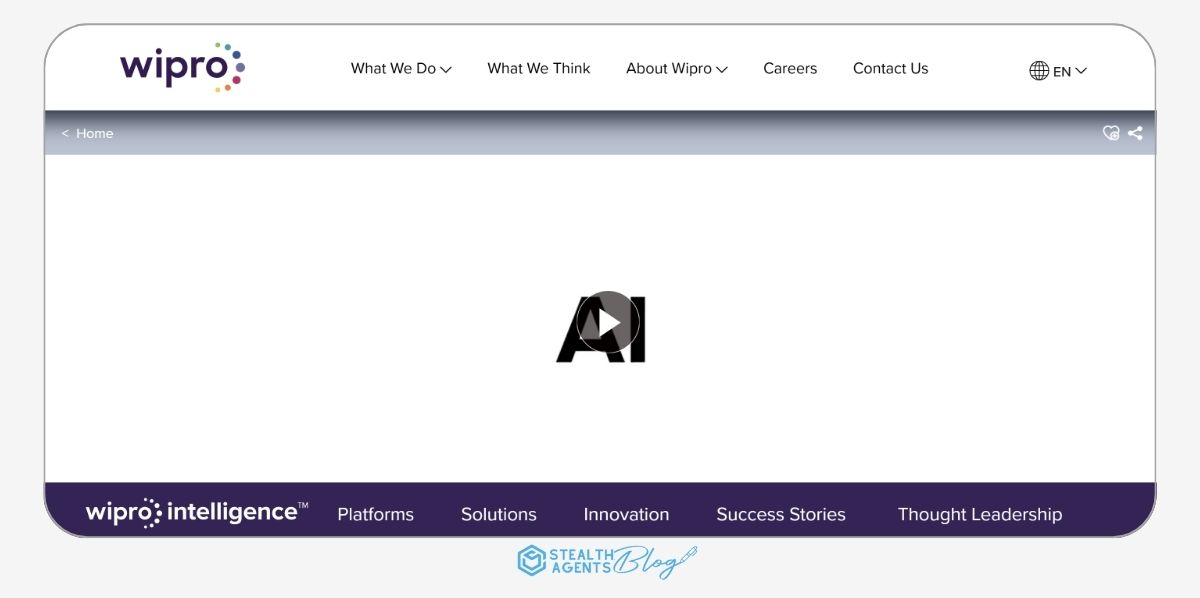
Task: Click the share icon
Action: (1135, 133)
